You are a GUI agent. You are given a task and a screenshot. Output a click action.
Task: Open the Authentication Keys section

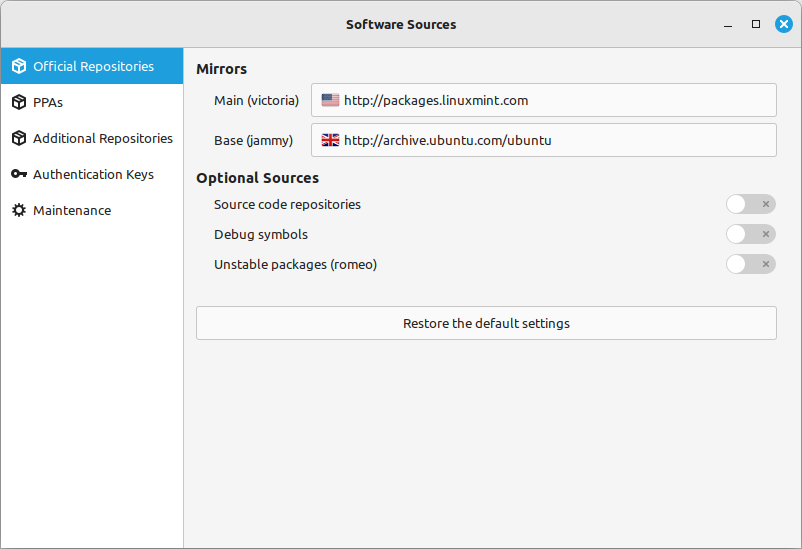coord(93,175)
